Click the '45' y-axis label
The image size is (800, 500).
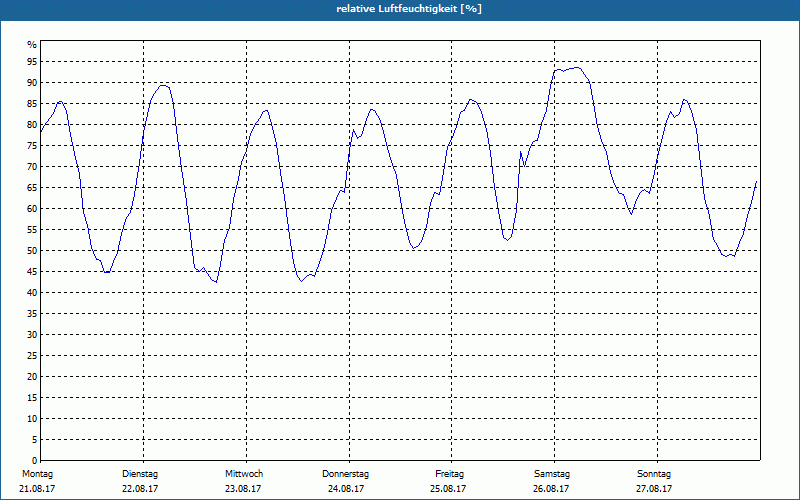(32, 271)
